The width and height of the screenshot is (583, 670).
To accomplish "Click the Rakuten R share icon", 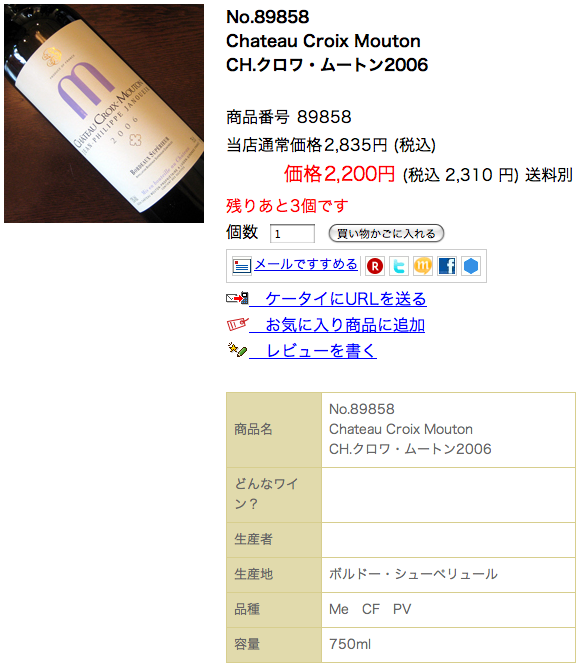I will 375,266.
